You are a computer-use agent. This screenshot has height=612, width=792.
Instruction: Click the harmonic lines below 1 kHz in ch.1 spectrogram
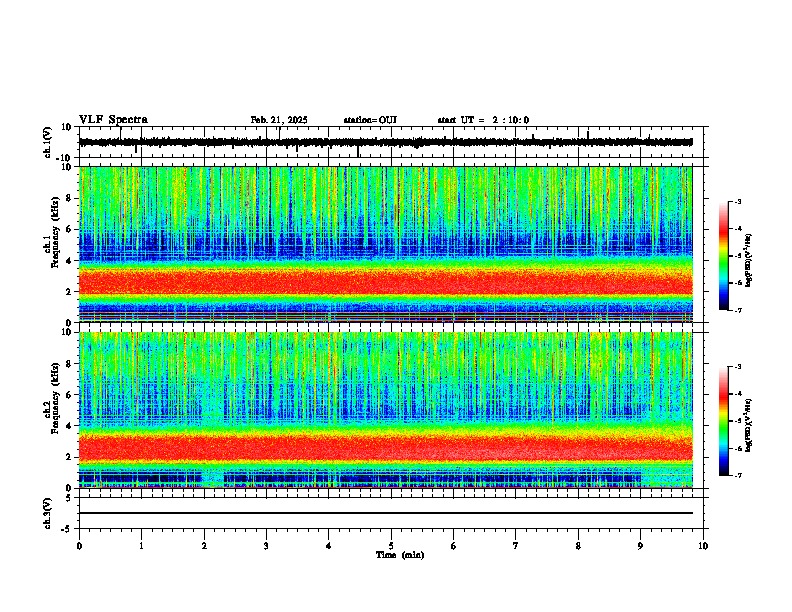click(x=386, y=316)
